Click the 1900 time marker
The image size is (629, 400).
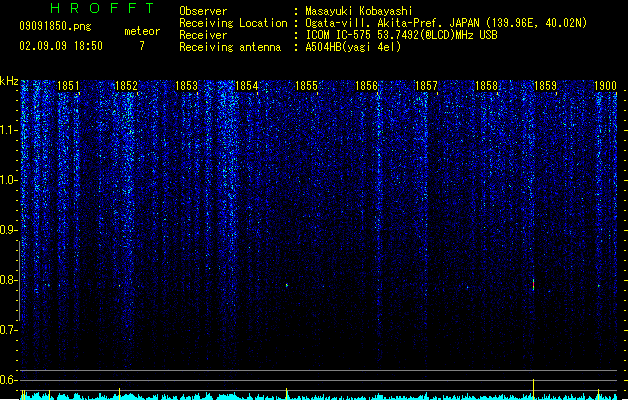605,86
